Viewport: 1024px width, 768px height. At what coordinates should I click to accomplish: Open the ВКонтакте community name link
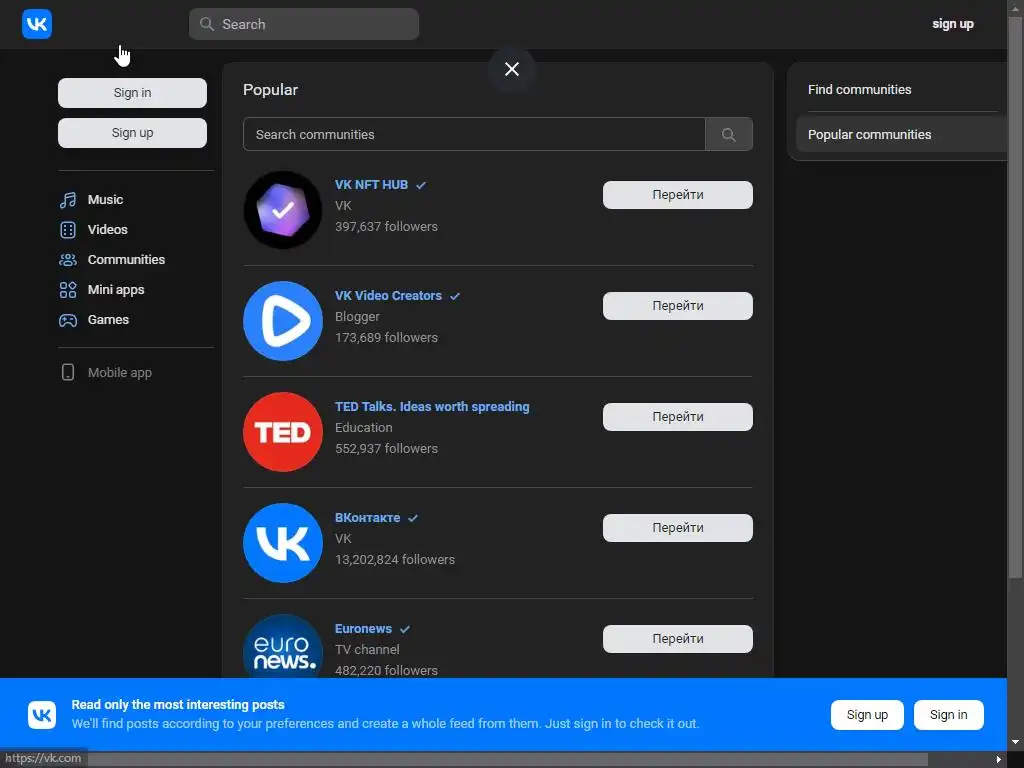coord(368,518)
